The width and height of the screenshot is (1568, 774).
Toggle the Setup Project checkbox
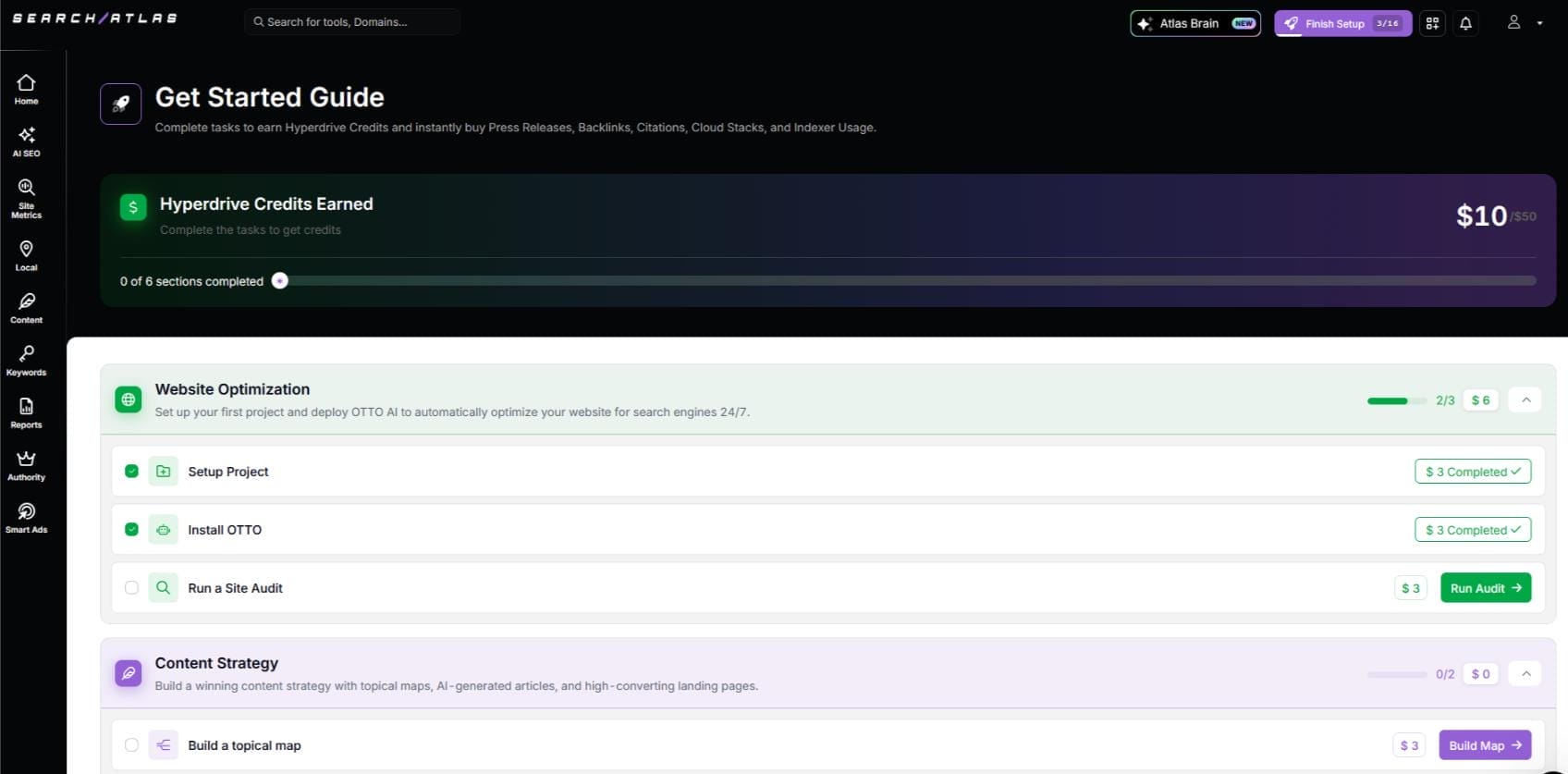click(131, 472)
